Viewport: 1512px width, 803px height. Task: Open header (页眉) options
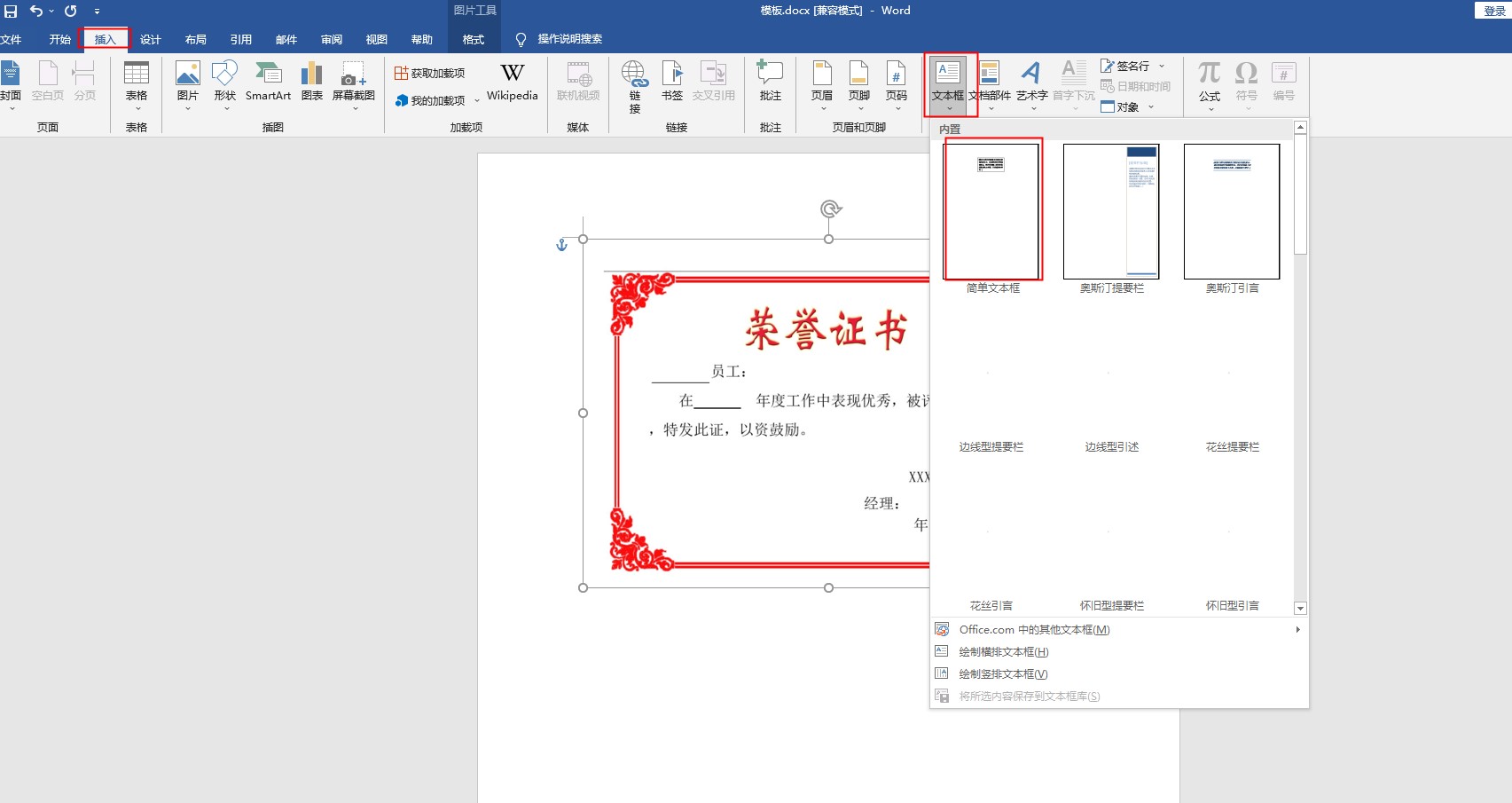(x=822, y=84)
